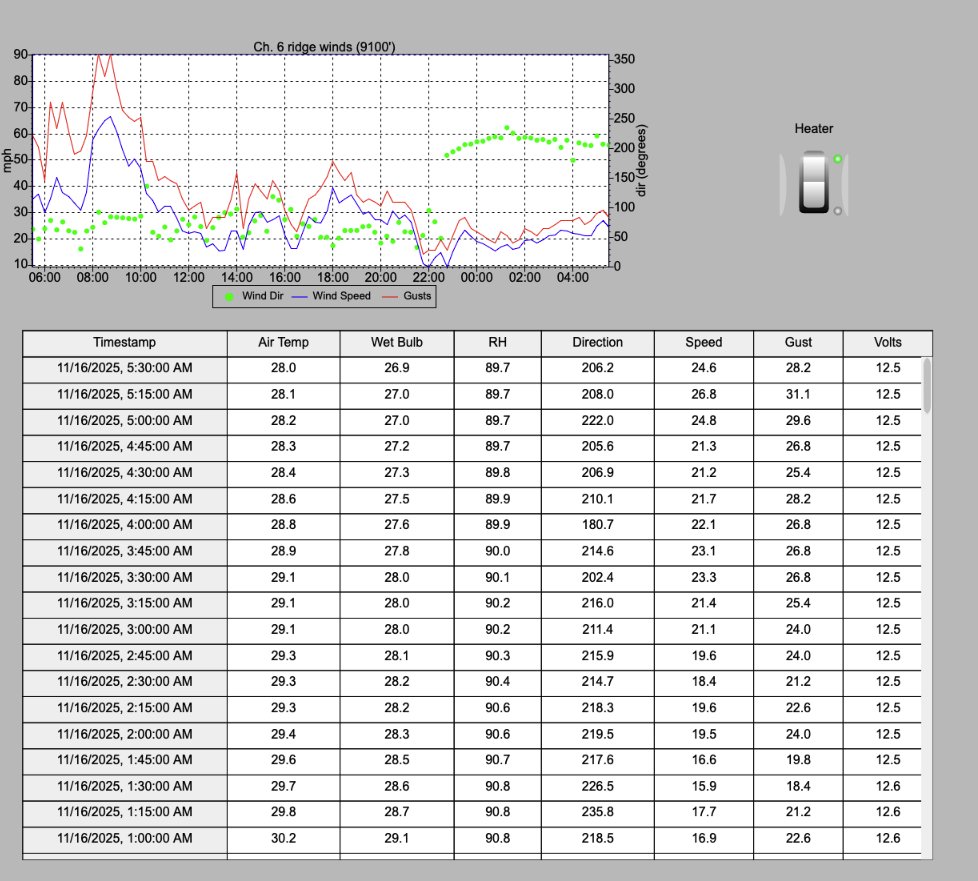Click the Air Temp column header

pyautogui.click(x=283, y=343)
